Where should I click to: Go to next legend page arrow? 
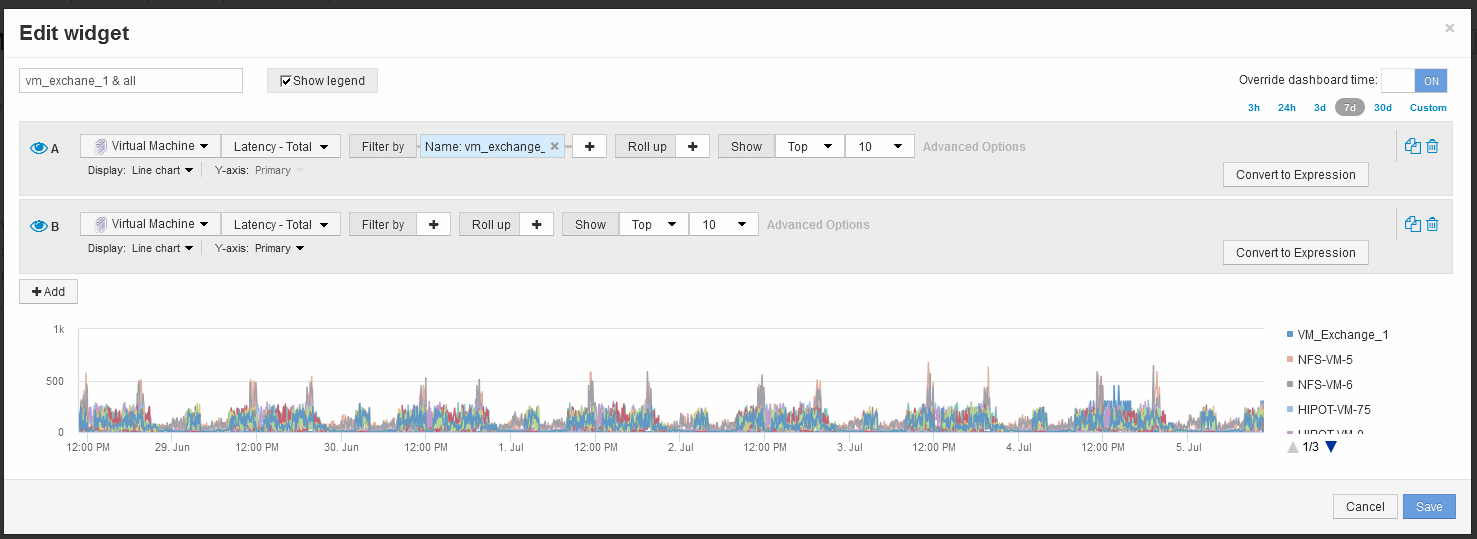tap(1330, 447)
